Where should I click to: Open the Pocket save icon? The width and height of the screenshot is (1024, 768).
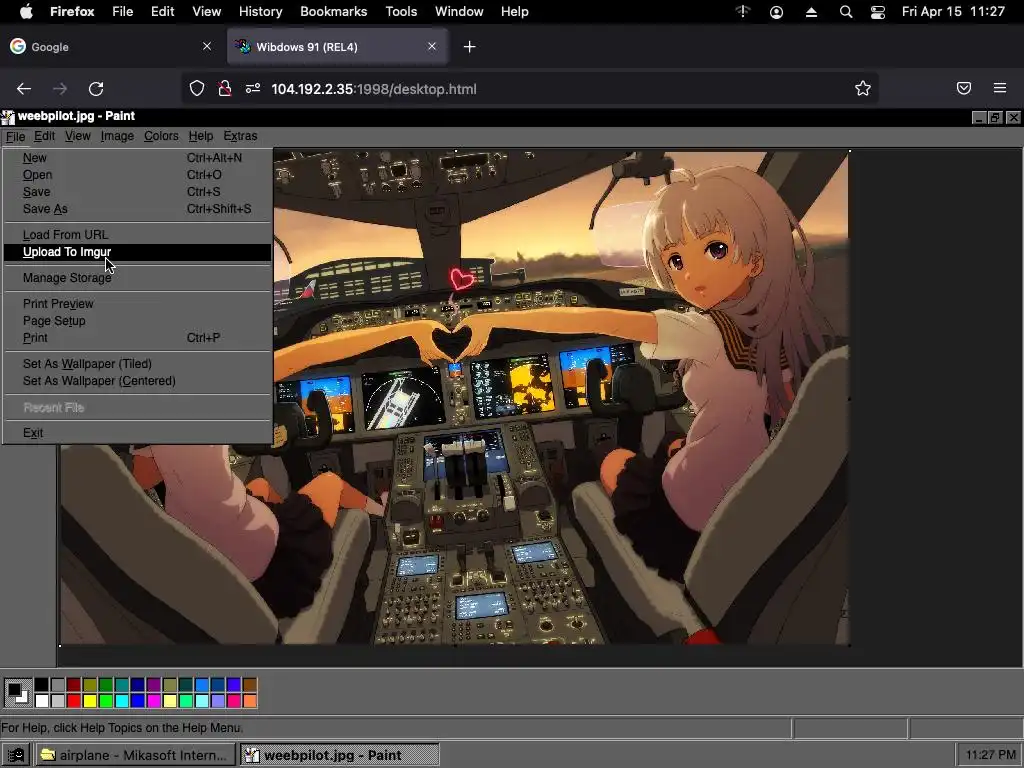(x=964, y=89)
